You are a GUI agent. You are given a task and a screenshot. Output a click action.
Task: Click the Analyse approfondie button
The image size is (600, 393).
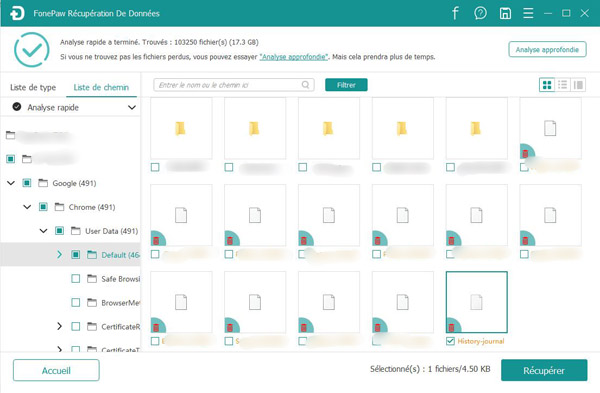547,49
